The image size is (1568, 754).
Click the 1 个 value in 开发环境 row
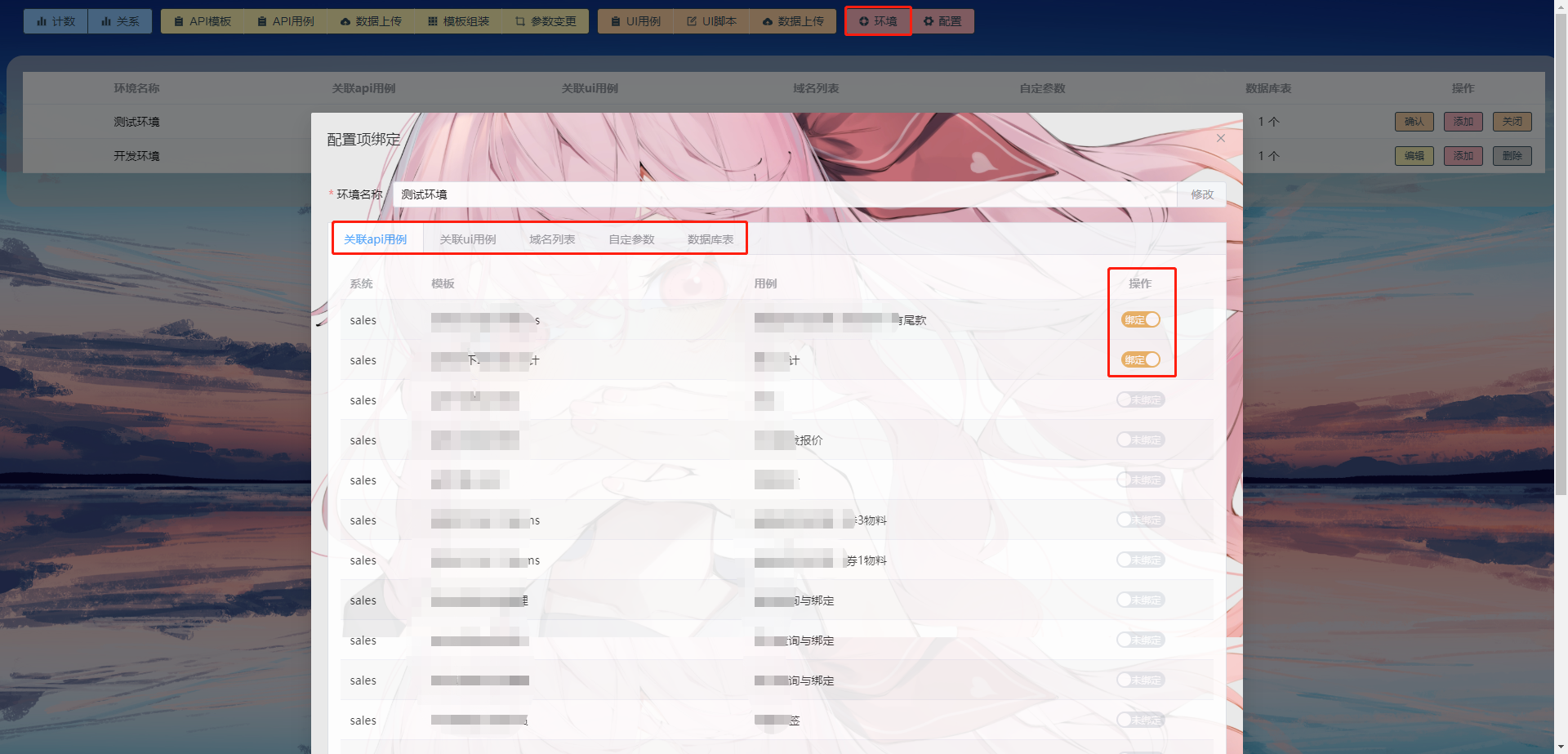(1268, 156)
